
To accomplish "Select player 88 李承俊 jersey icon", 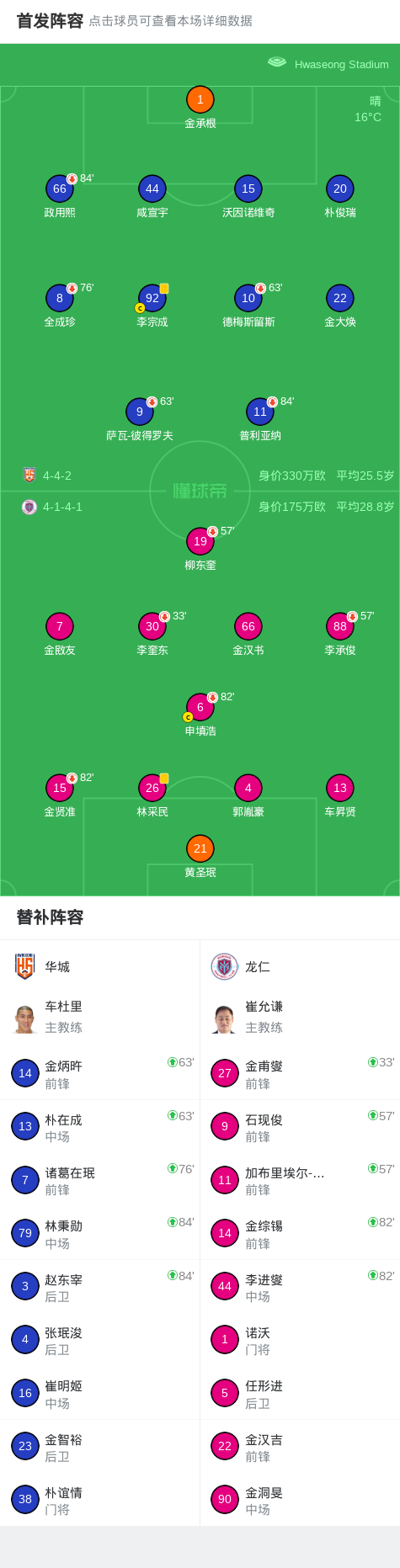I will (339, 626).
